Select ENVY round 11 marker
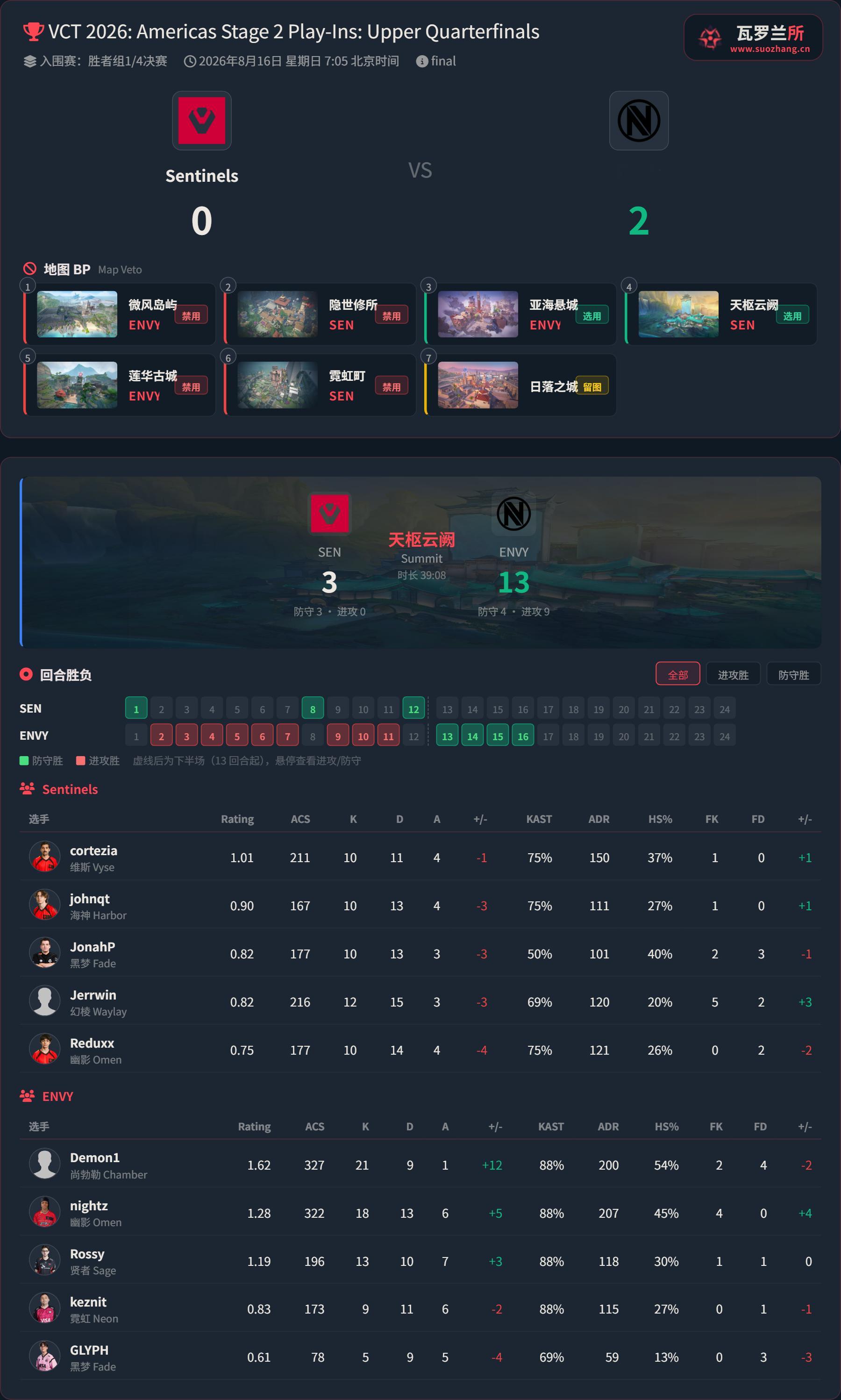The image size is (841, 1400). [388, 736]
